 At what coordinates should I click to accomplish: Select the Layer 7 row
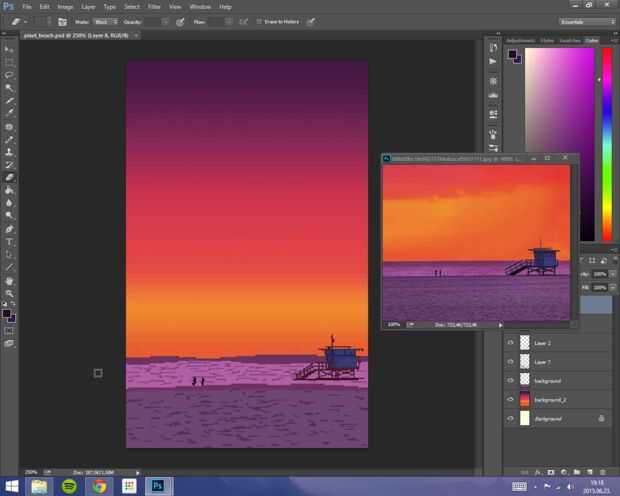click(558, 362)
